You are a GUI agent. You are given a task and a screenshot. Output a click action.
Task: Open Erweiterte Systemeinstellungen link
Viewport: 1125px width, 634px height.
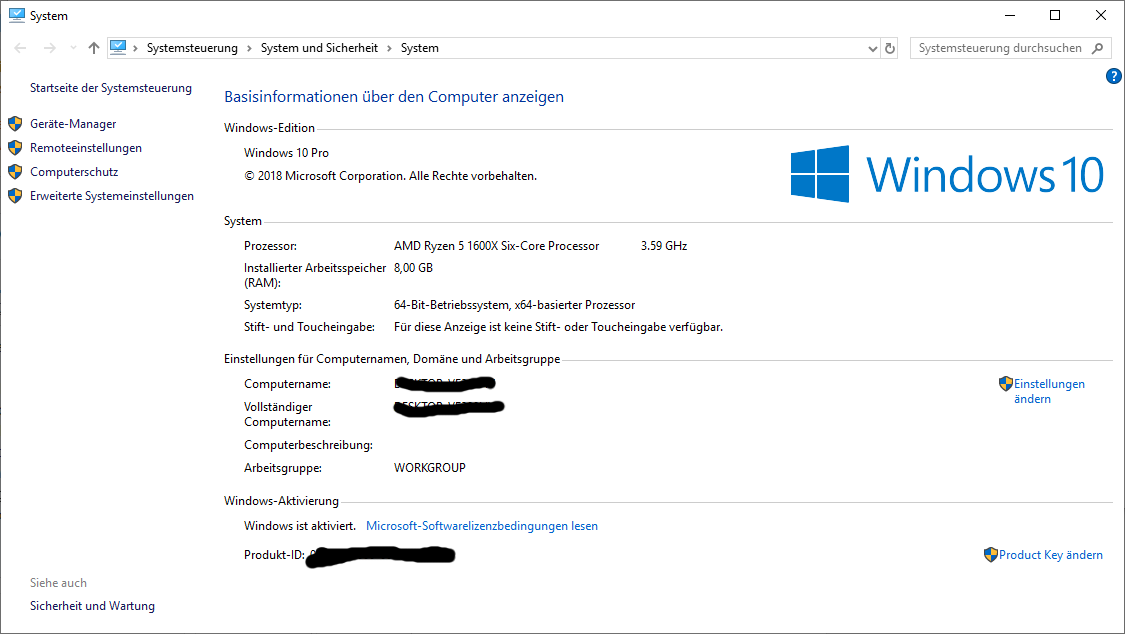tap(112, 196)
